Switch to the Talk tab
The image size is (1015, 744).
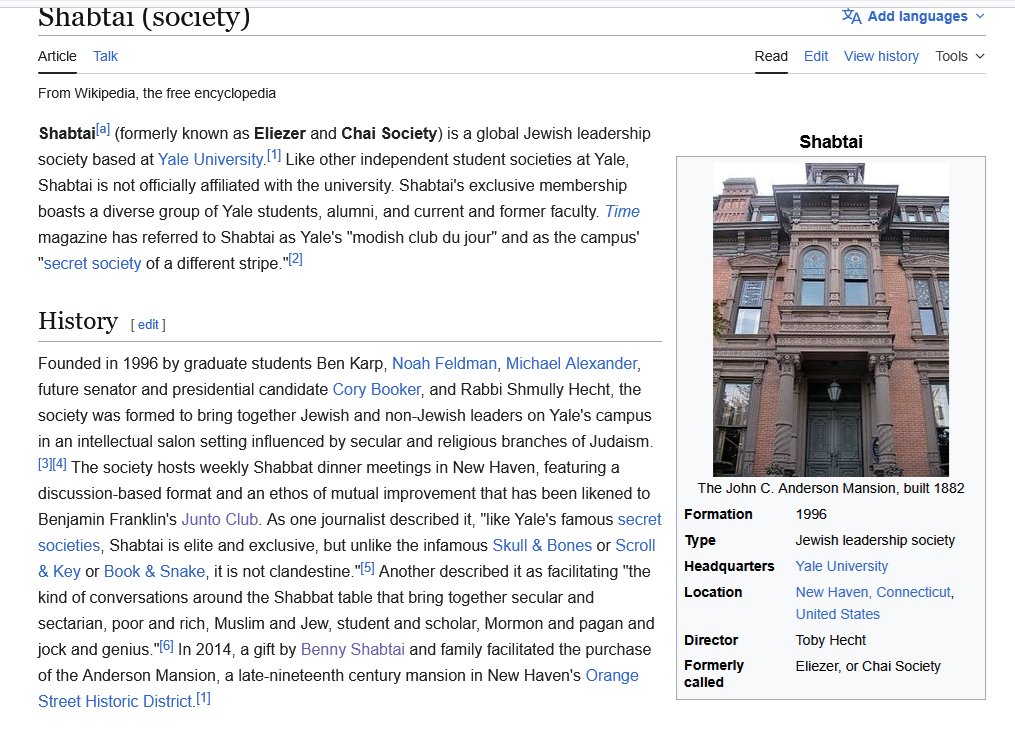click(x=105, y=56)
